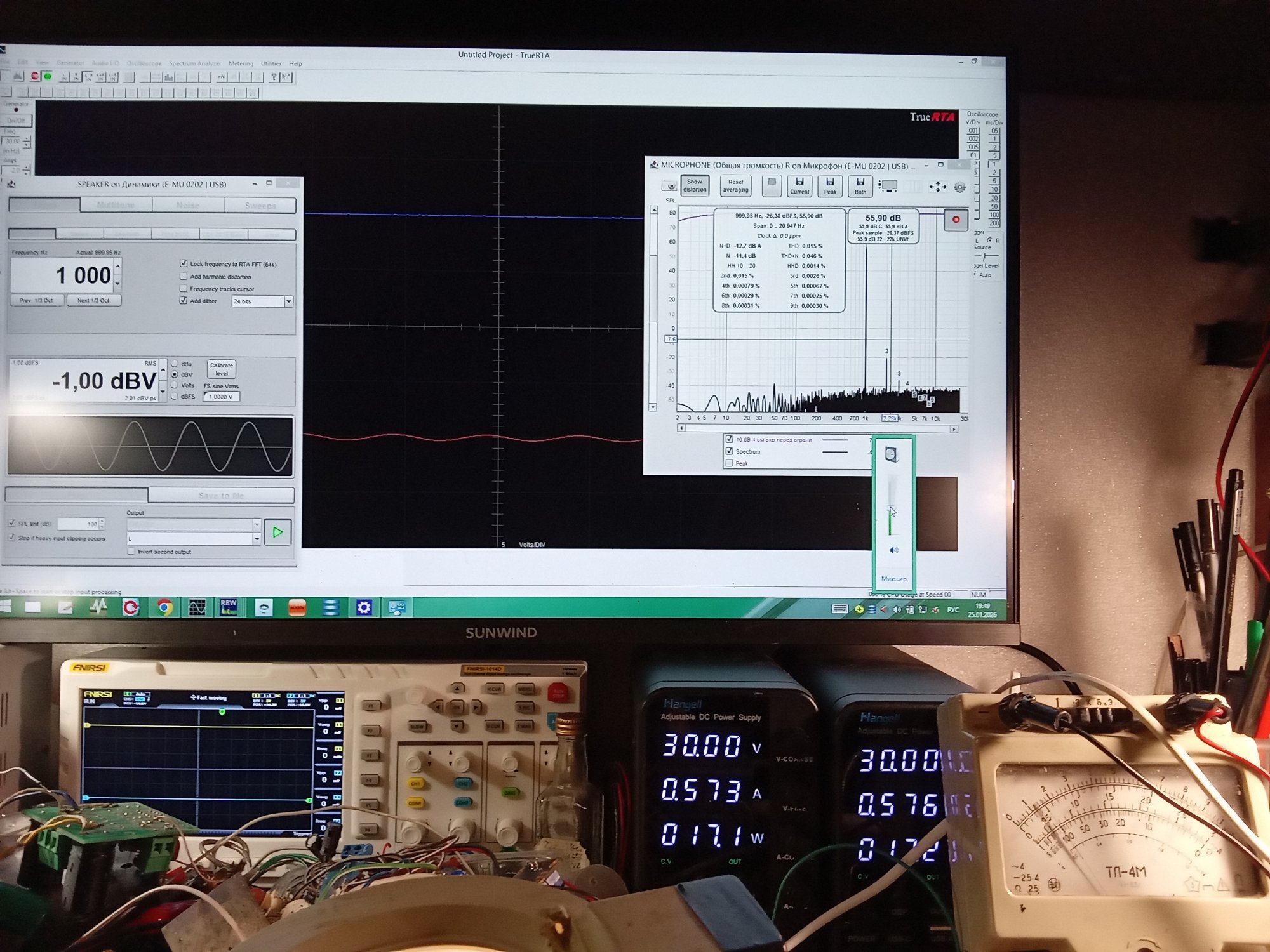Increase frequency with the up stepper arrow
This screenshot has height=952, width=1270.
(x=118, y=265)
